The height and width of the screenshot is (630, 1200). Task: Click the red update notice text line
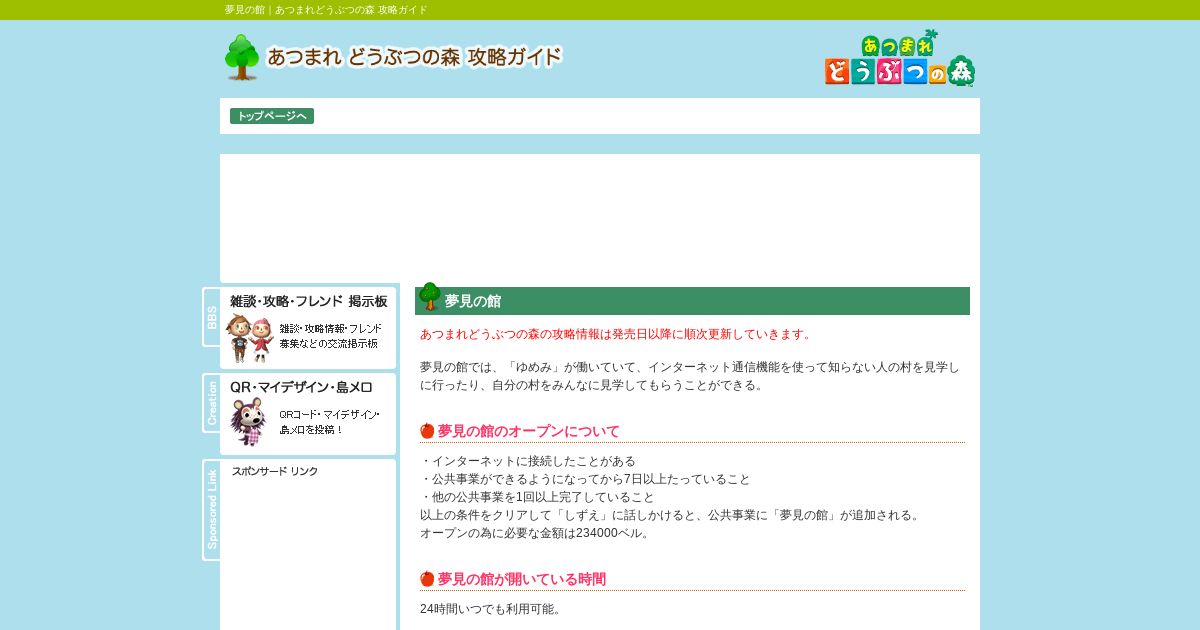tap(618, 334)
